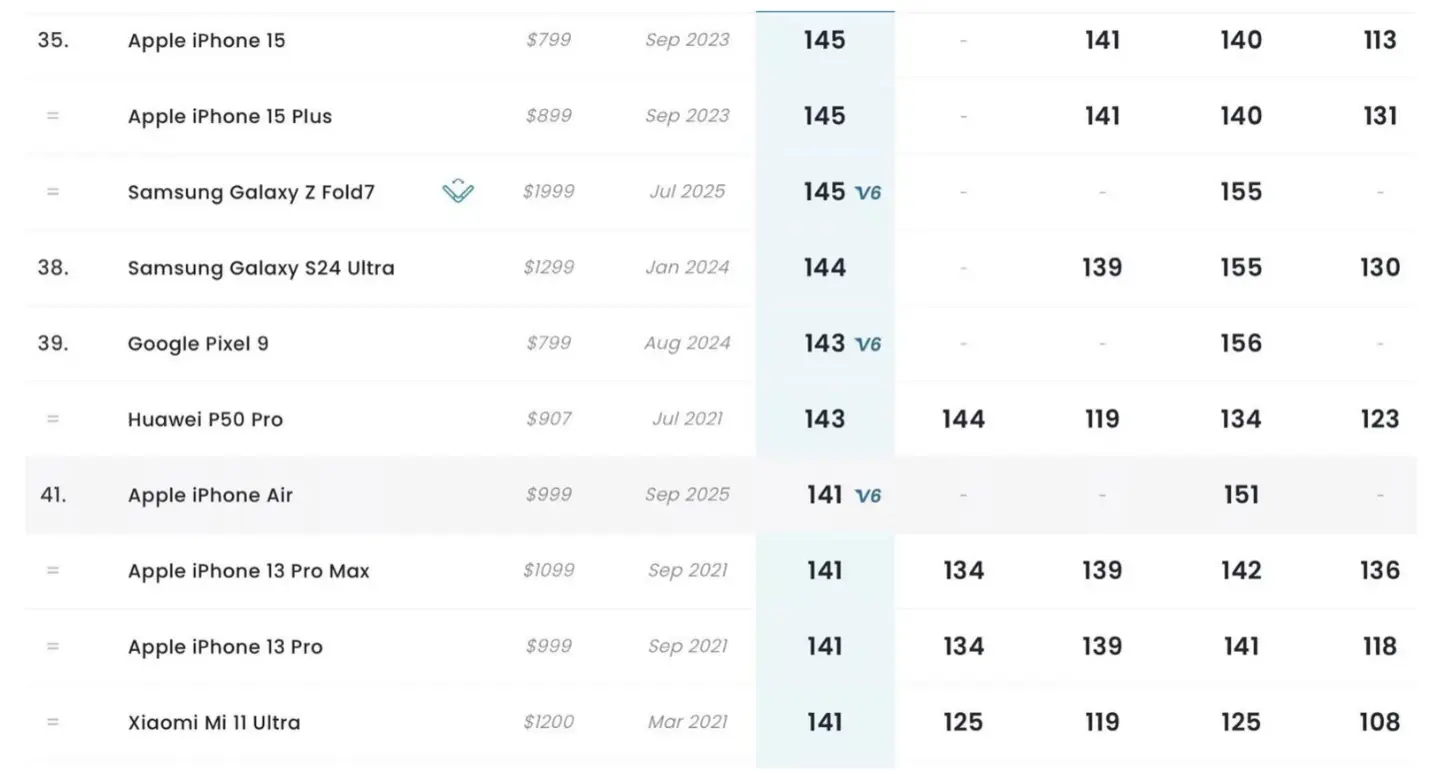
Task: Open the Apple iPhone 15 entry
Action: click(206, 40)
